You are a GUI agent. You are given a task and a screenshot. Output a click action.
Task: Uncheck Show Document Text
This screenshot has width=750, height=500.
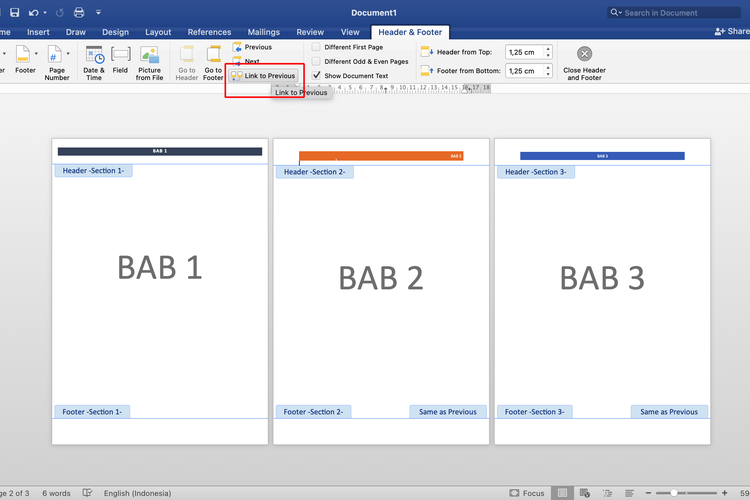coord(316,76)
